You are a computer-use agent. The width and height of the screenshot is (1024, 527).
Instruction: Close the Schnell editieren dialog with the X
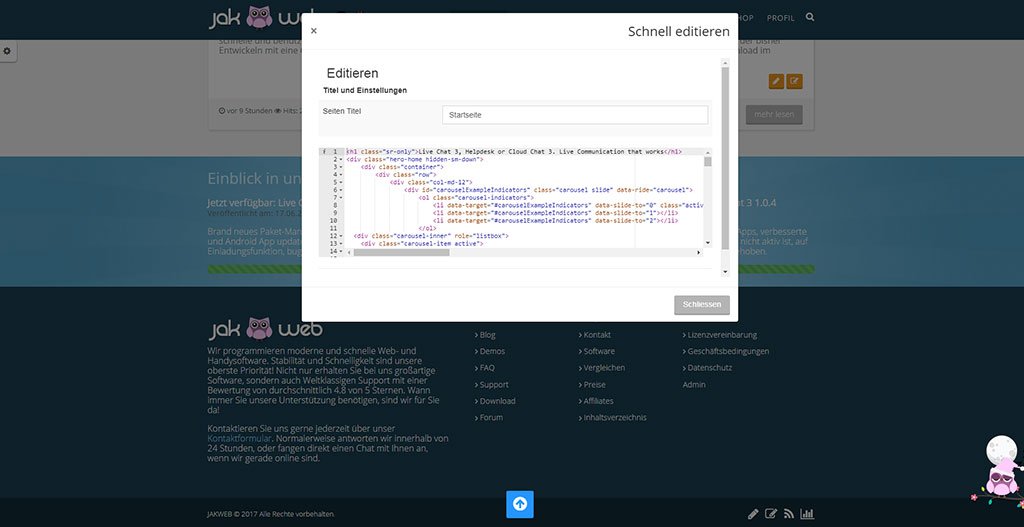pos(313,31)
